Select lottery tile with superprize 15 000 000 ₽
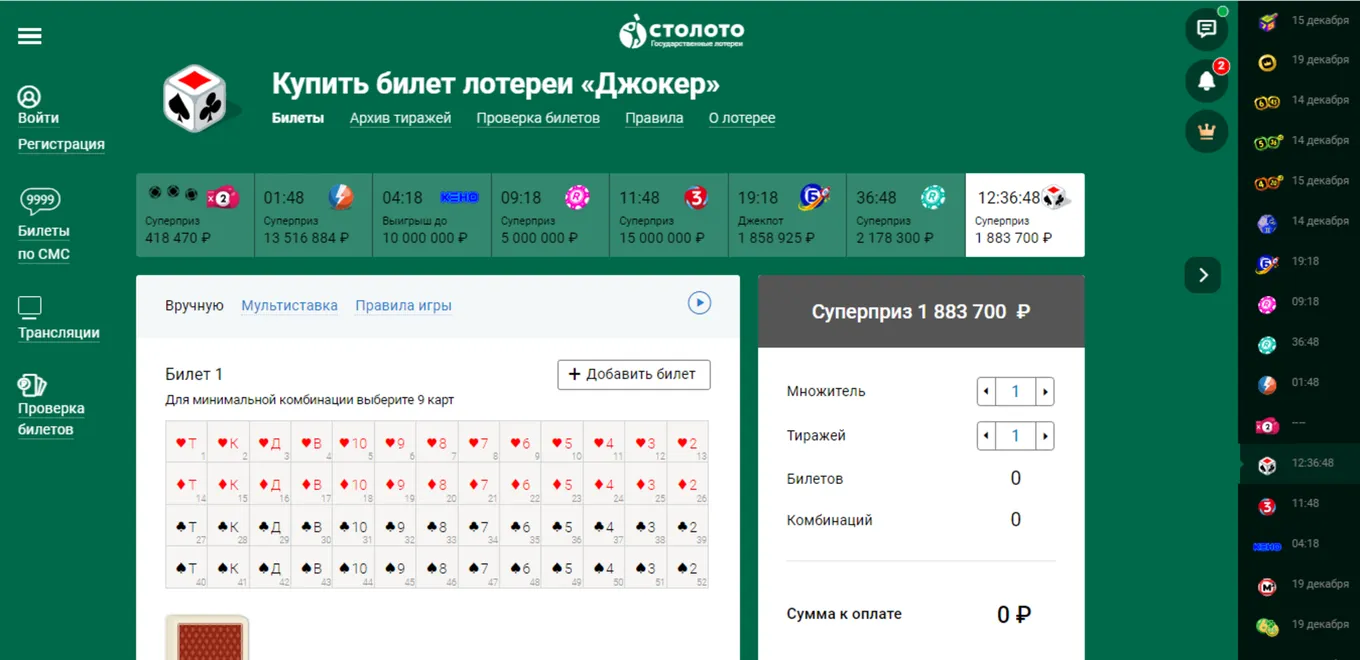Viewport: 1360px width, 660px height. (x=668, y=215)
